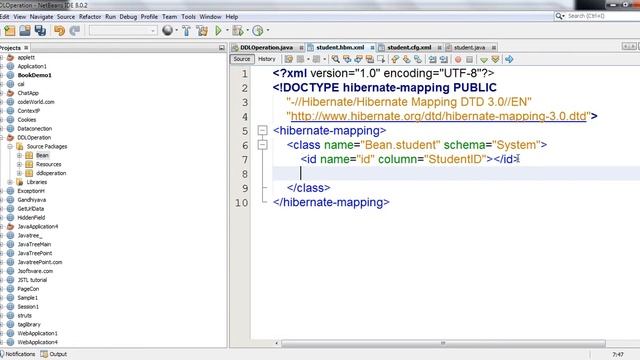Open the Tools menu
640x360 pixels.
tap(188, 17)
